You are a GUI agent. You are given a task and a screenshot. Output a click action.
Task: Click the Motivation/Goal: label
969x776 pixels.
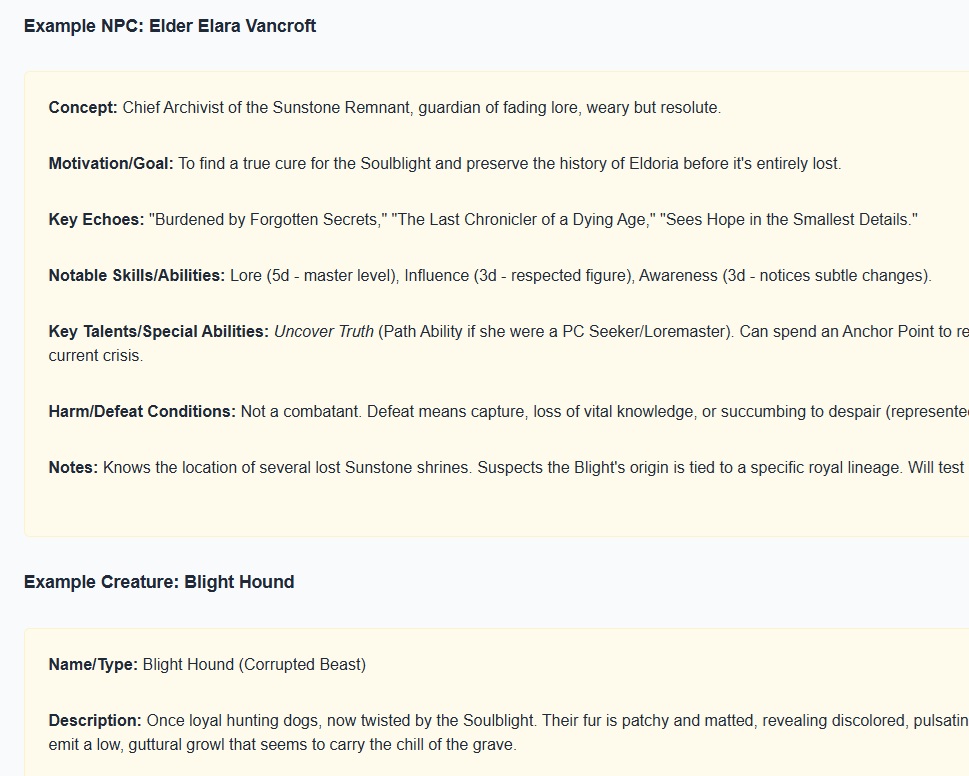click(111, 164)
